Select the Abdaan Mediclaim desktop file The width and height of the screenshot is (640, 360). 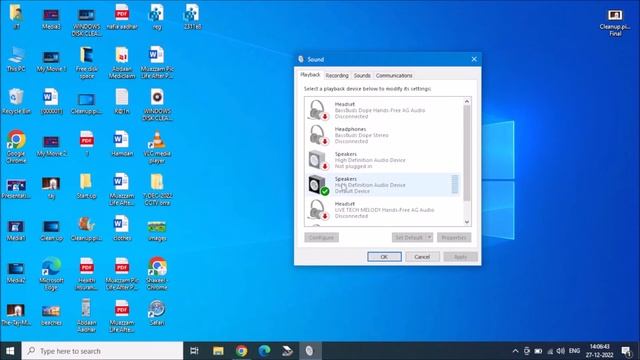tap(122, 63)
